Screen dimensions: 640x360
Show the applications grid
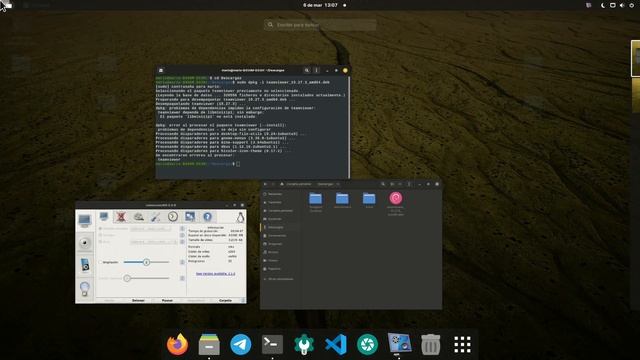[462, 344]
